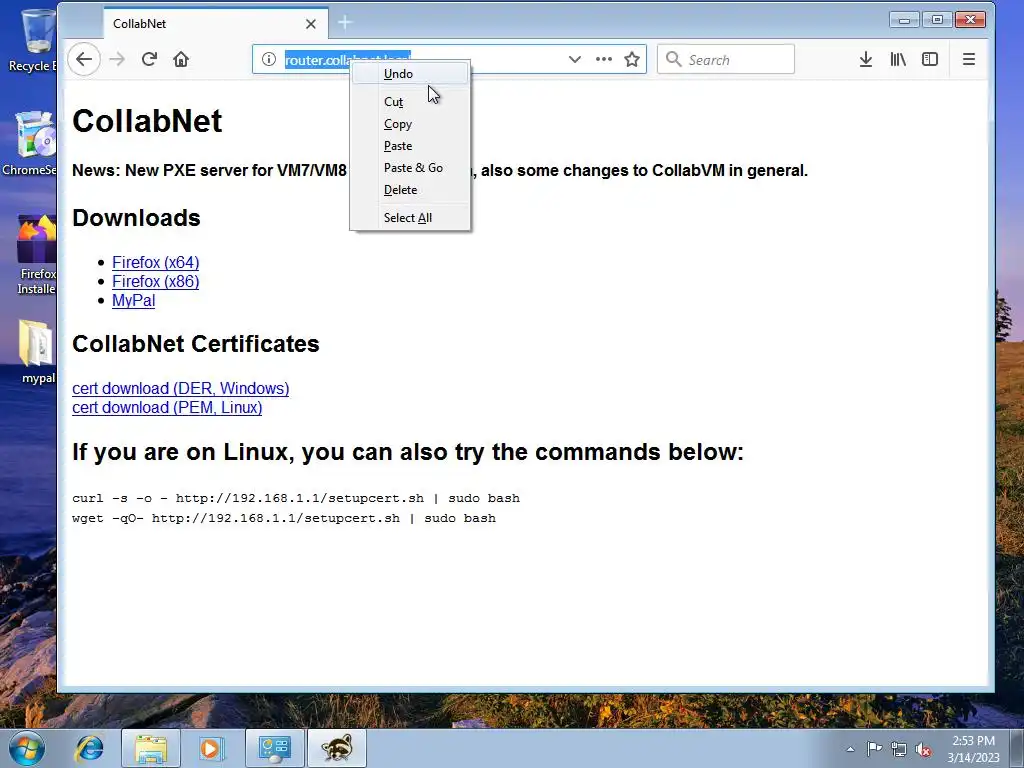Image resolution: width=1024 pixels, height=768 pixels.
Task: Expand the address bar history dropdown
Action: click(575, 59)
